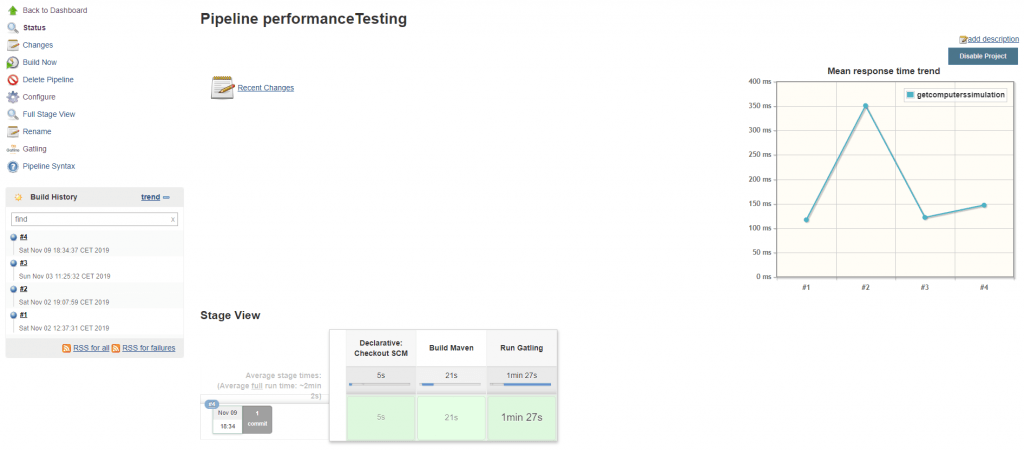Click the Gatling icon in the sidebar
Viewport: 1024px width, 450px height.
click(x=12, y=149)
